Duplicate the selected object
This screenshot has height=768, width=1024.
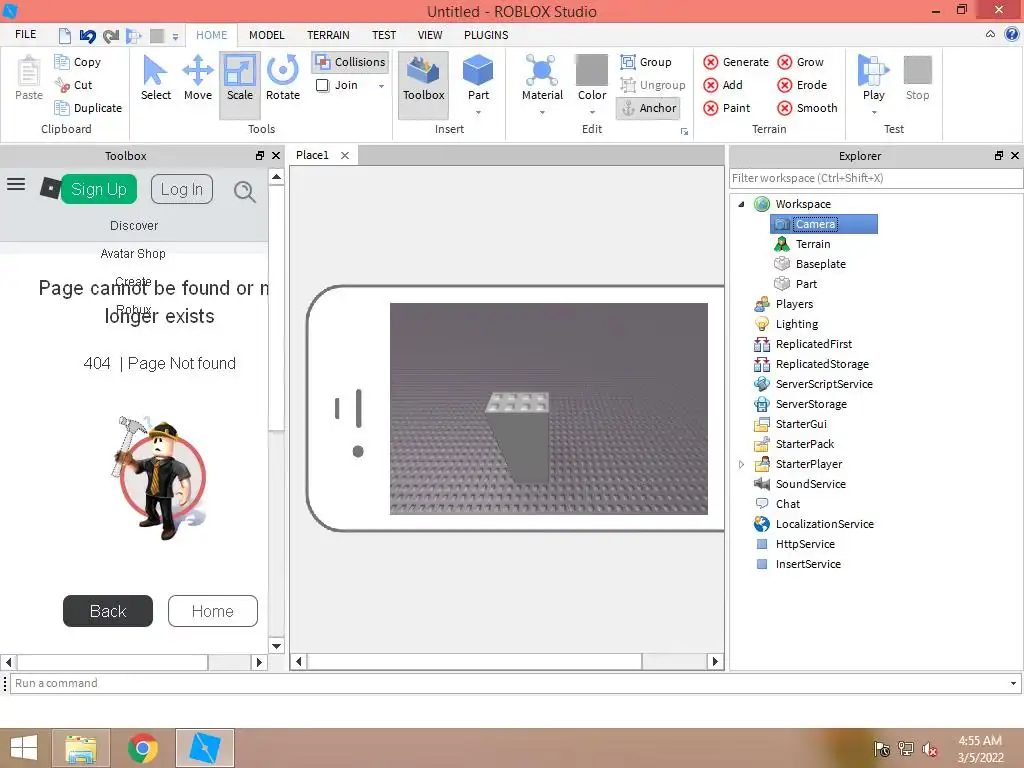coord(88,108)
